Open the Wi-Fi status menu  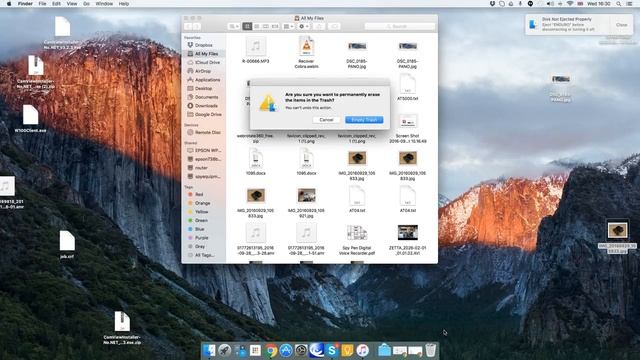click(x=570, y=4)
